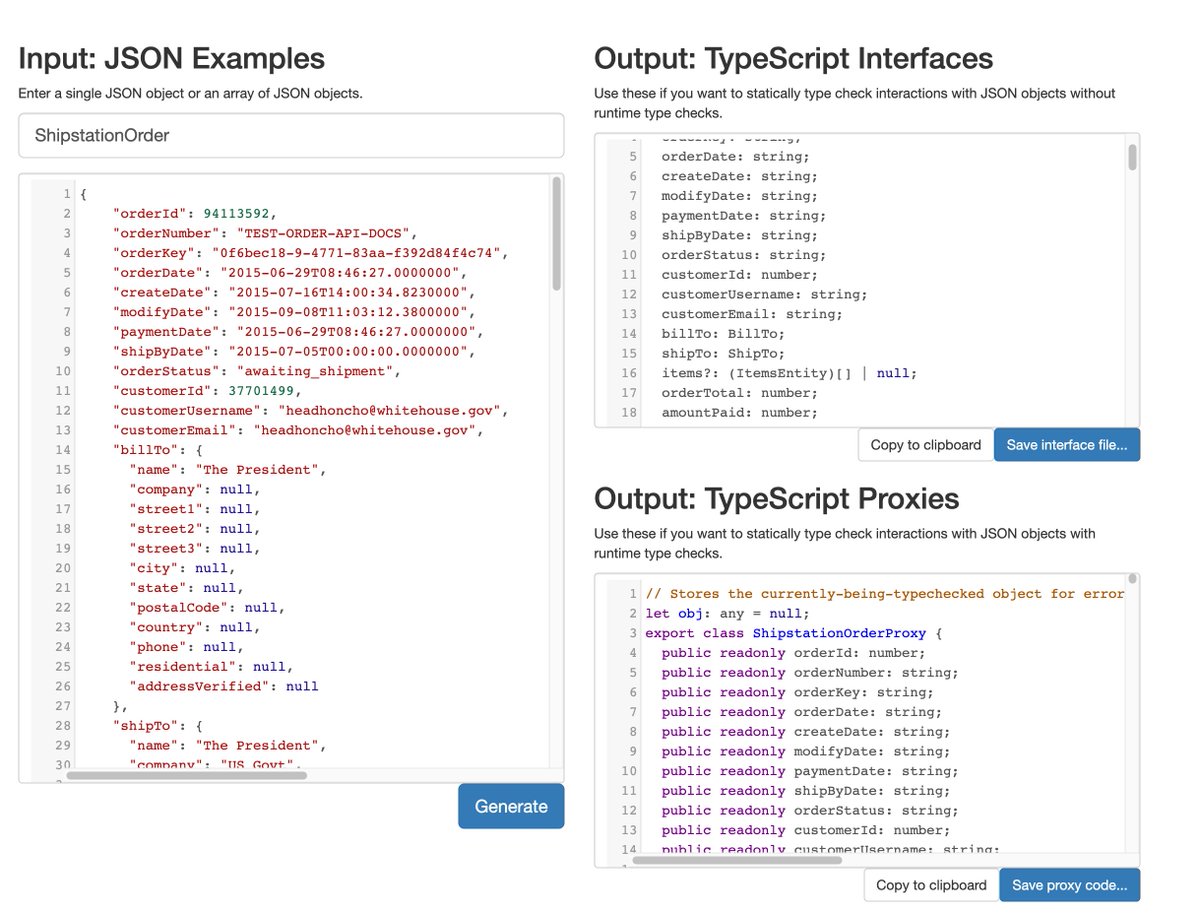This screenshot has width=1200, height=914.
Task: Click "customerEmail: string;" interface line
Action: pos(752,314)
